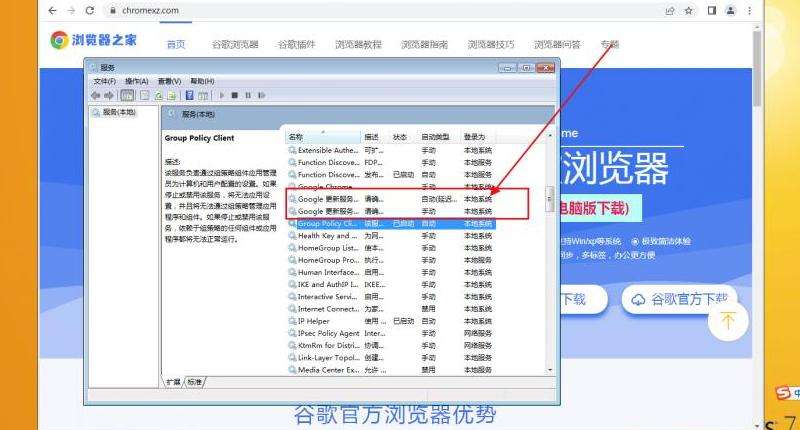Sort by the 启动类型 column header
The image size is (800, 430).
click(x=438, y=137)
